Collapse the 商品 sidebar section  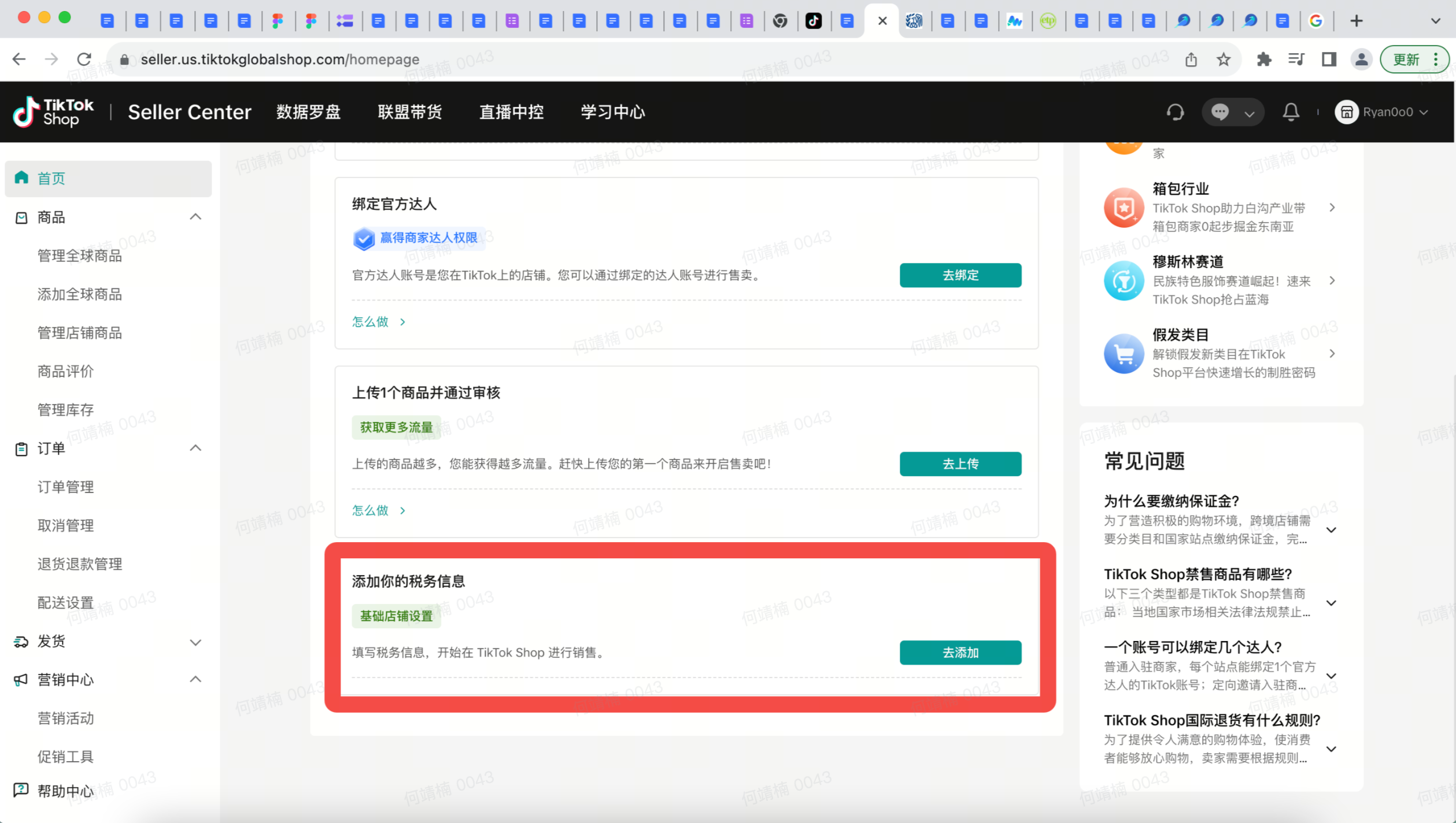(195, 217)
